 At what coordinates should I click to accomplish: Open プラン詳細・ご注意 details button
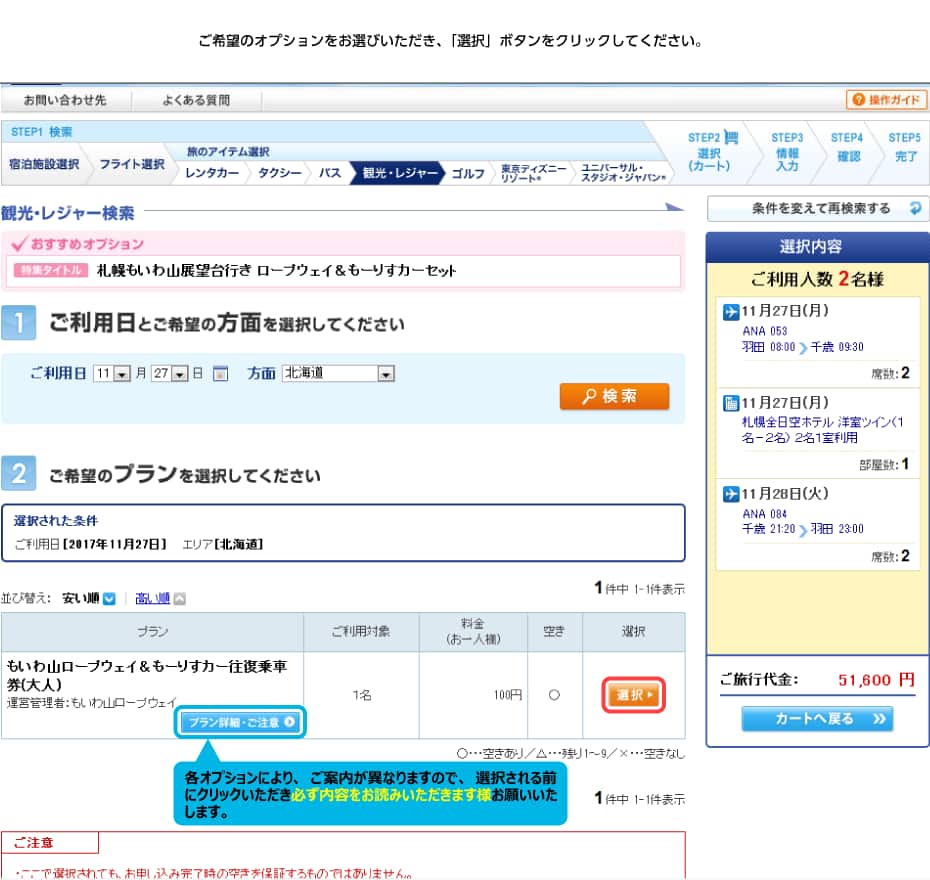point(242,721)
